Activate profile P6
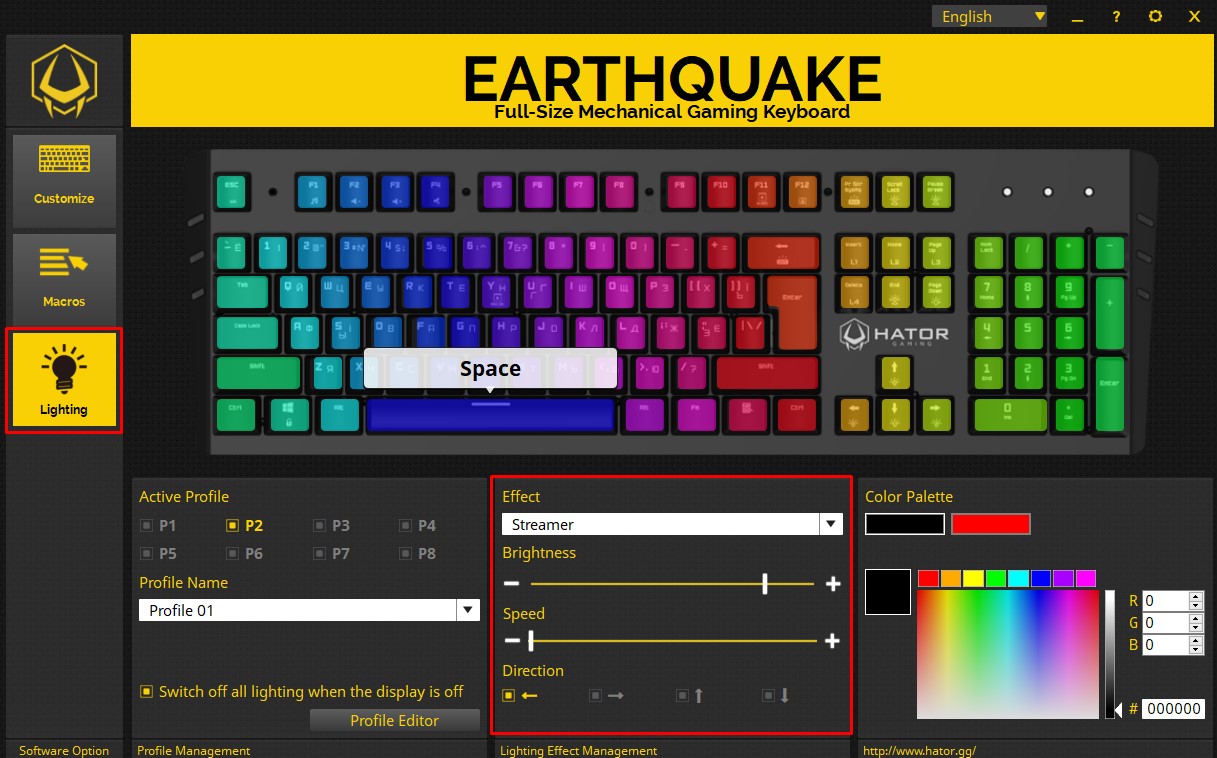The height and width of the screenshot is (758, 1217). pos(245,553)
